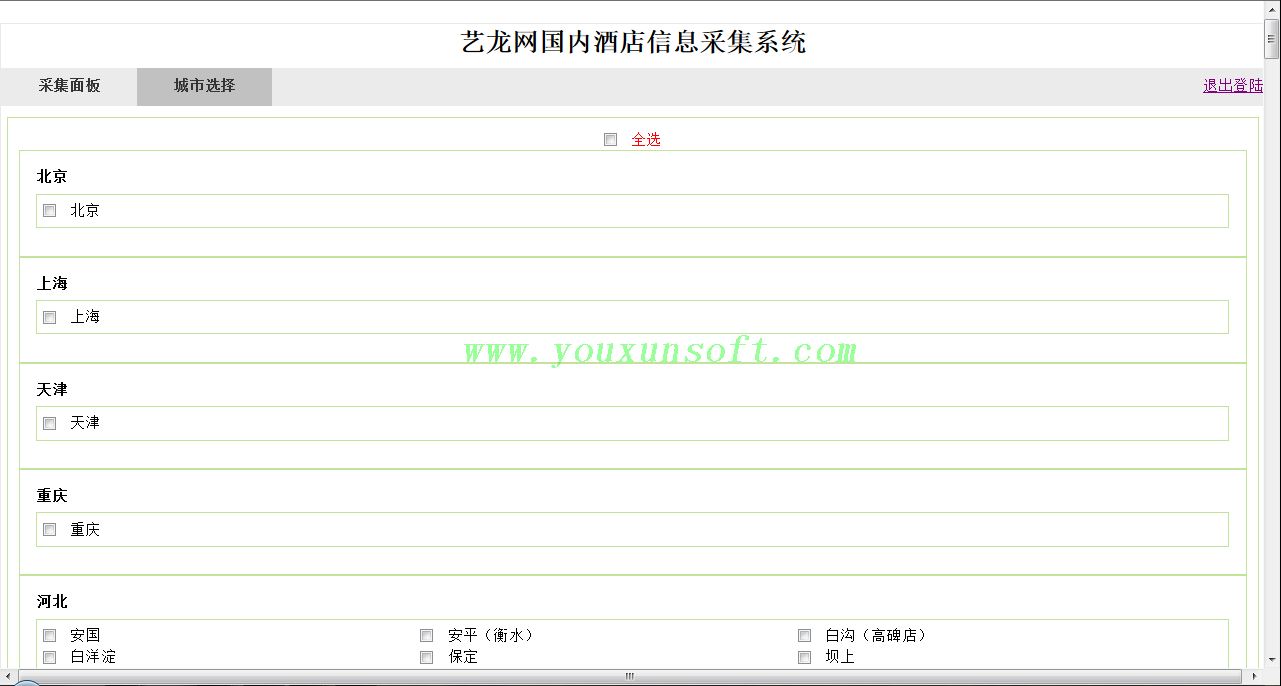
Task: Click the vertical scrollbar up arrow
Action: pos(1272,10)
